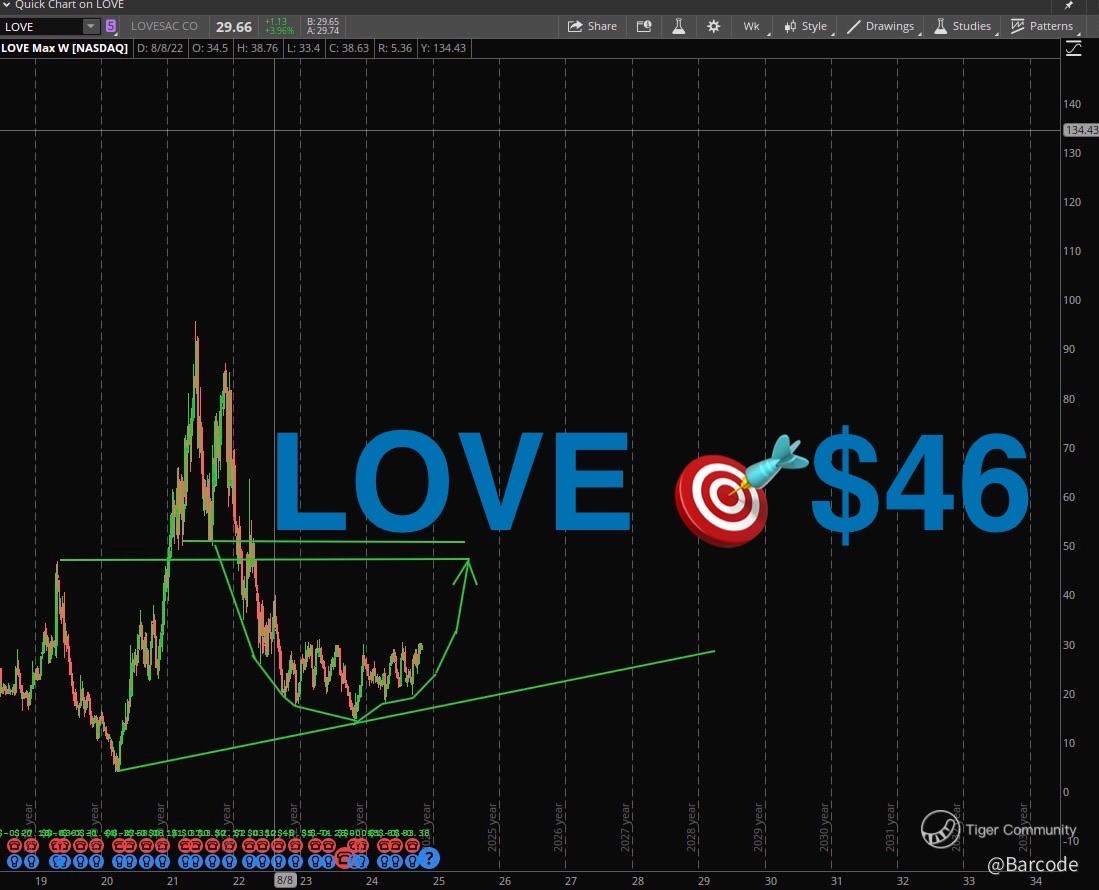Click the drawing set icon below Patterns
The image size is (1099, 890).
click(x=1073, y=48)
